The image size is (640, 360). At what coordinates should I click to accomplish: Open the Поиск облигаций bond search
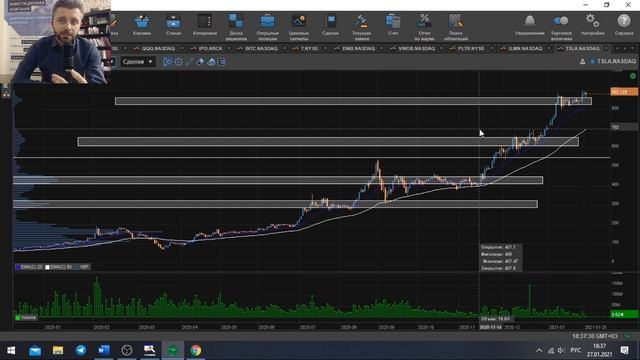pos(456,27)
